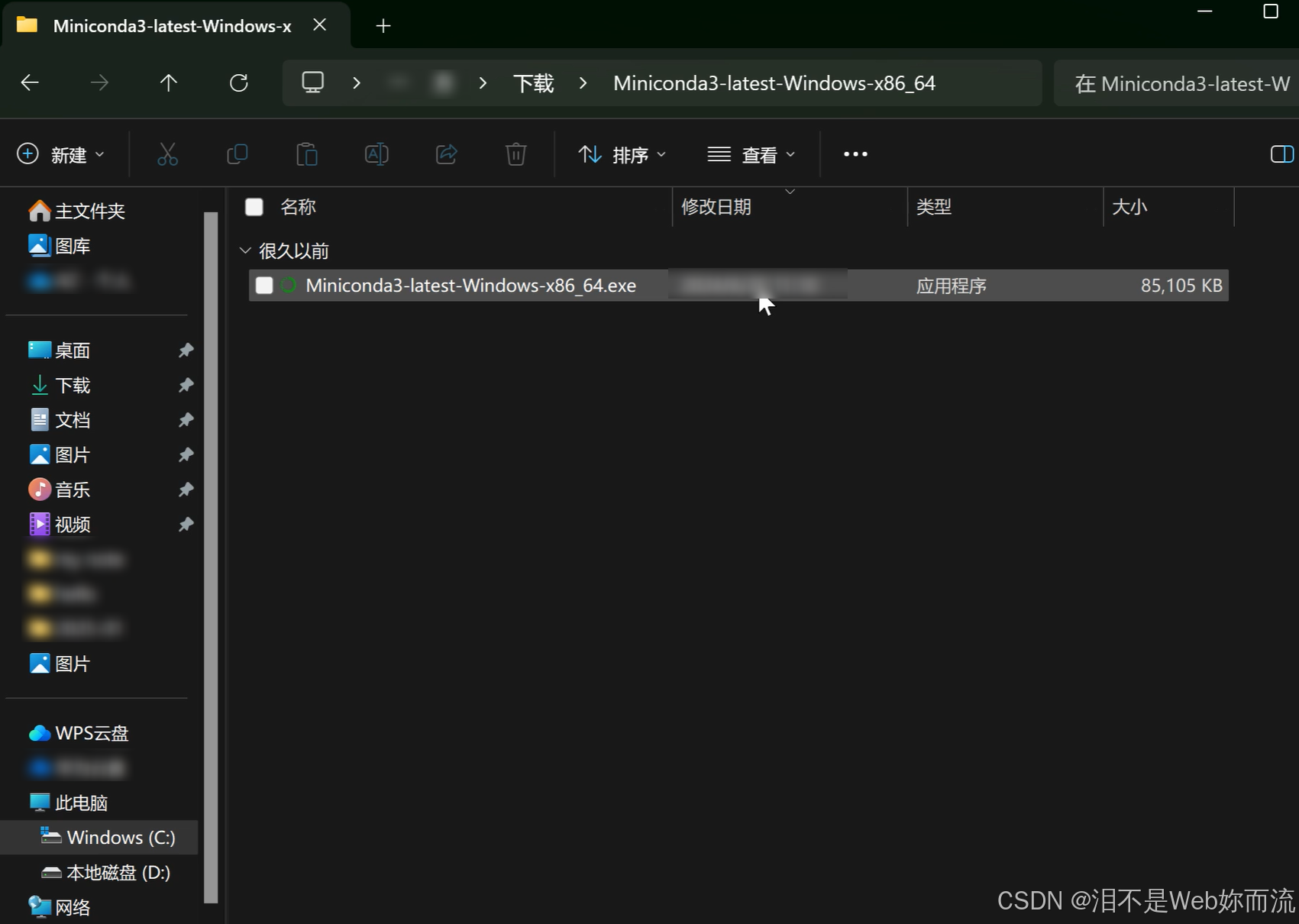Open 文档 in the sidebar
The height and width of the screenshot is (924, 1299).
[60, 420]
